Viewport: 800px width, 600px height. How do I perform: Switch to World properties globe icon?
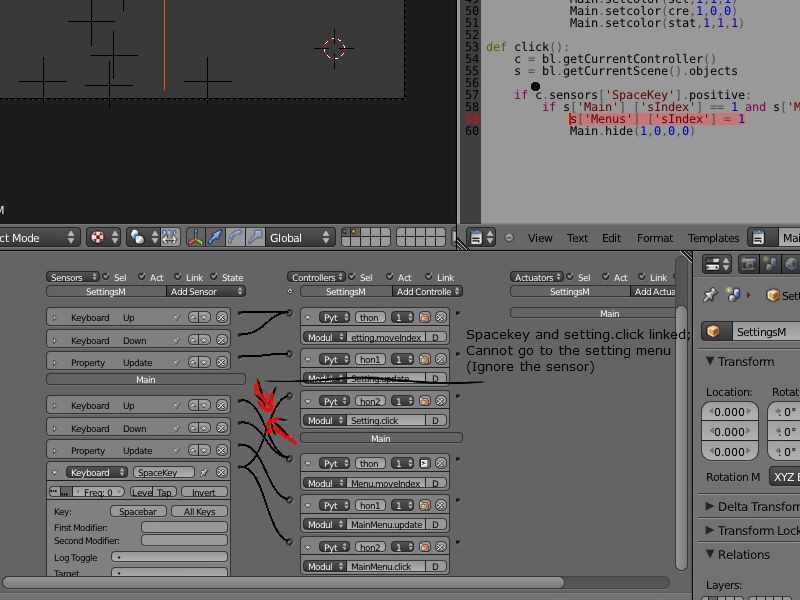[x=791, y=264]
